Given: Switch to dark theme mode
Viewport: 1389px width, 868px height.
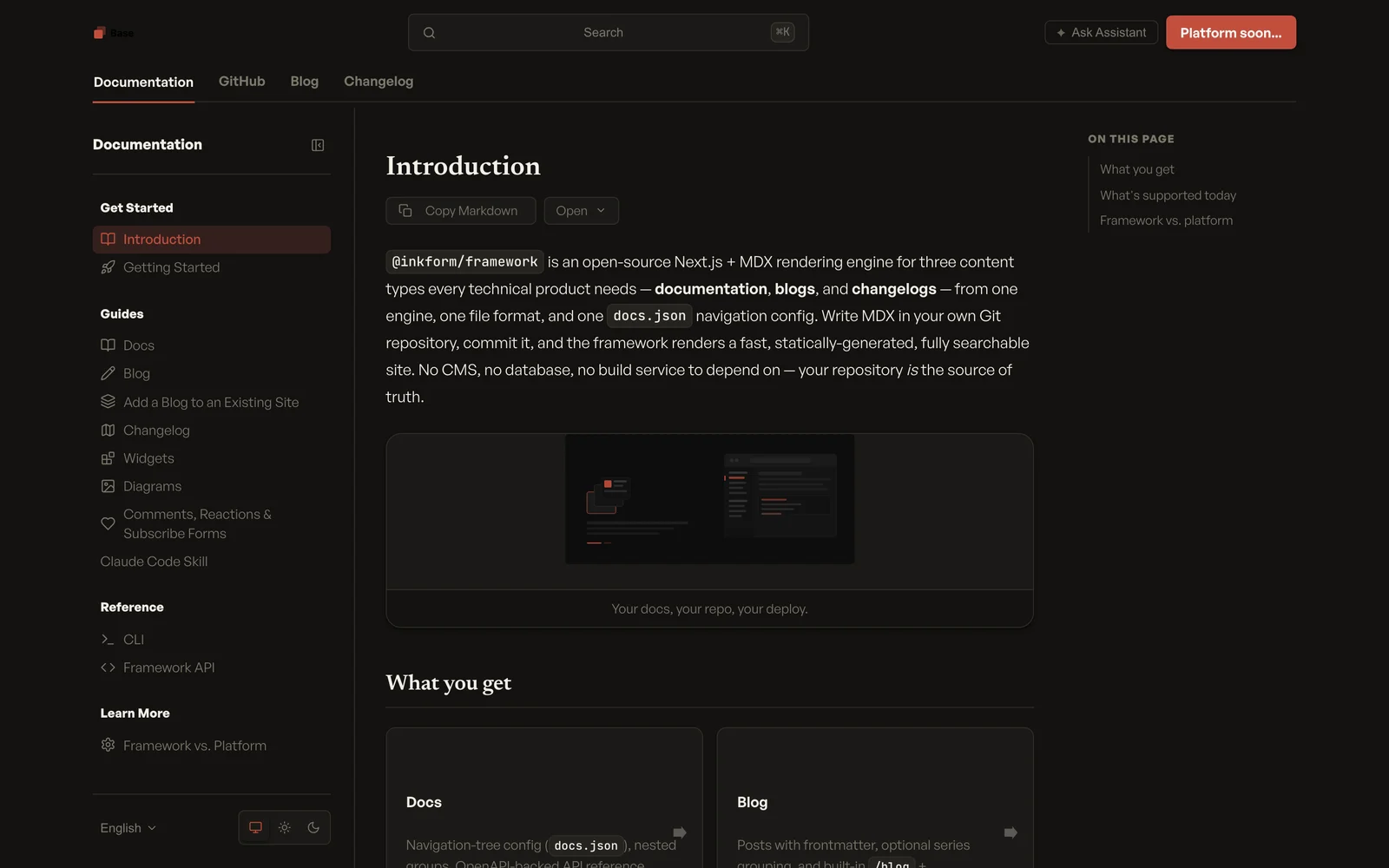Looking at the screenshot, I should pos(313,828).
